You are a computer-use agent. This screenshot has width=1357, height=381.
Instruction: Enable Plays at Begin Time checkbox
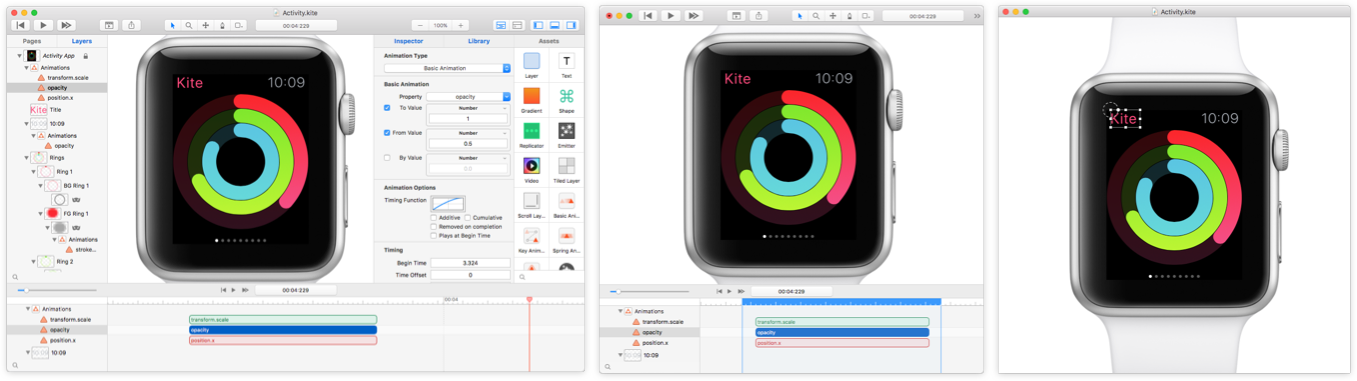click(x=434, y=235)
